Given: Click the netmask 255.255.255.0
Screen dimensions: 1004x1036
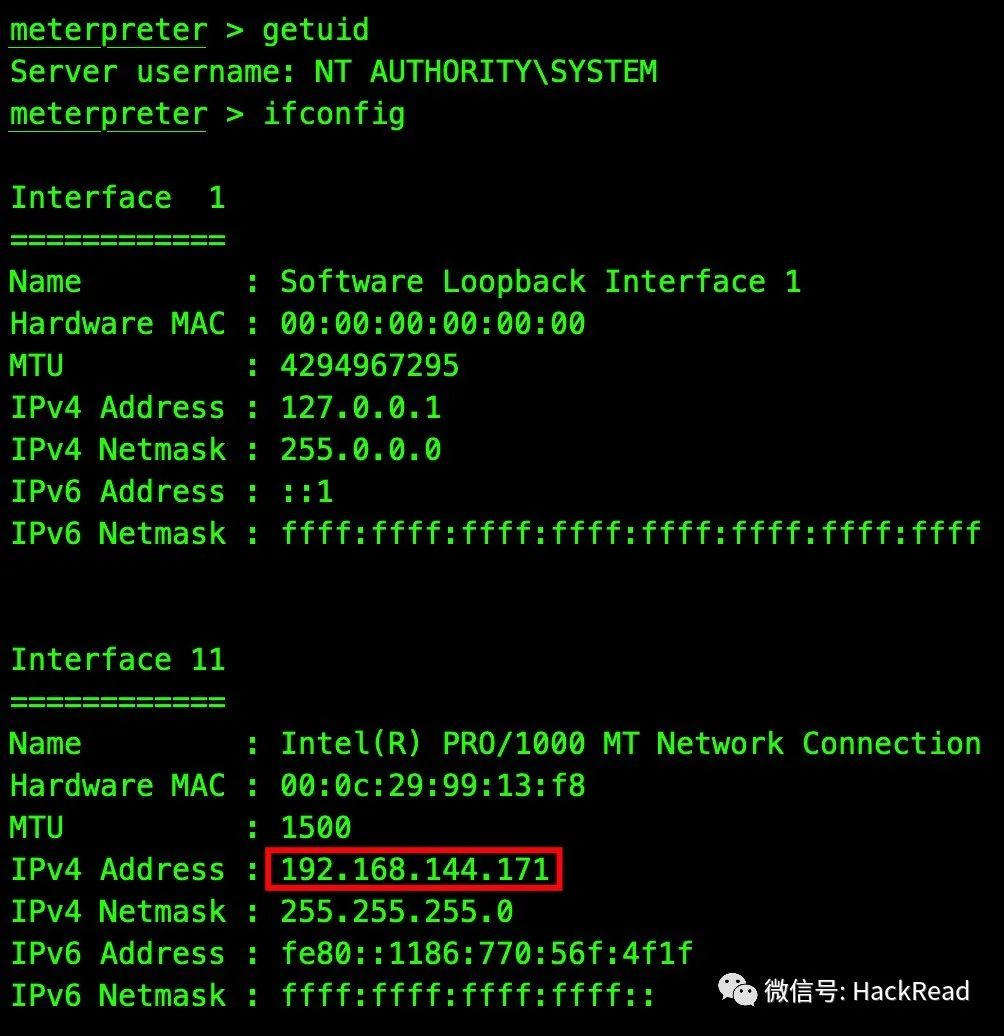Looking at the screenshot, I should (396, 912).
